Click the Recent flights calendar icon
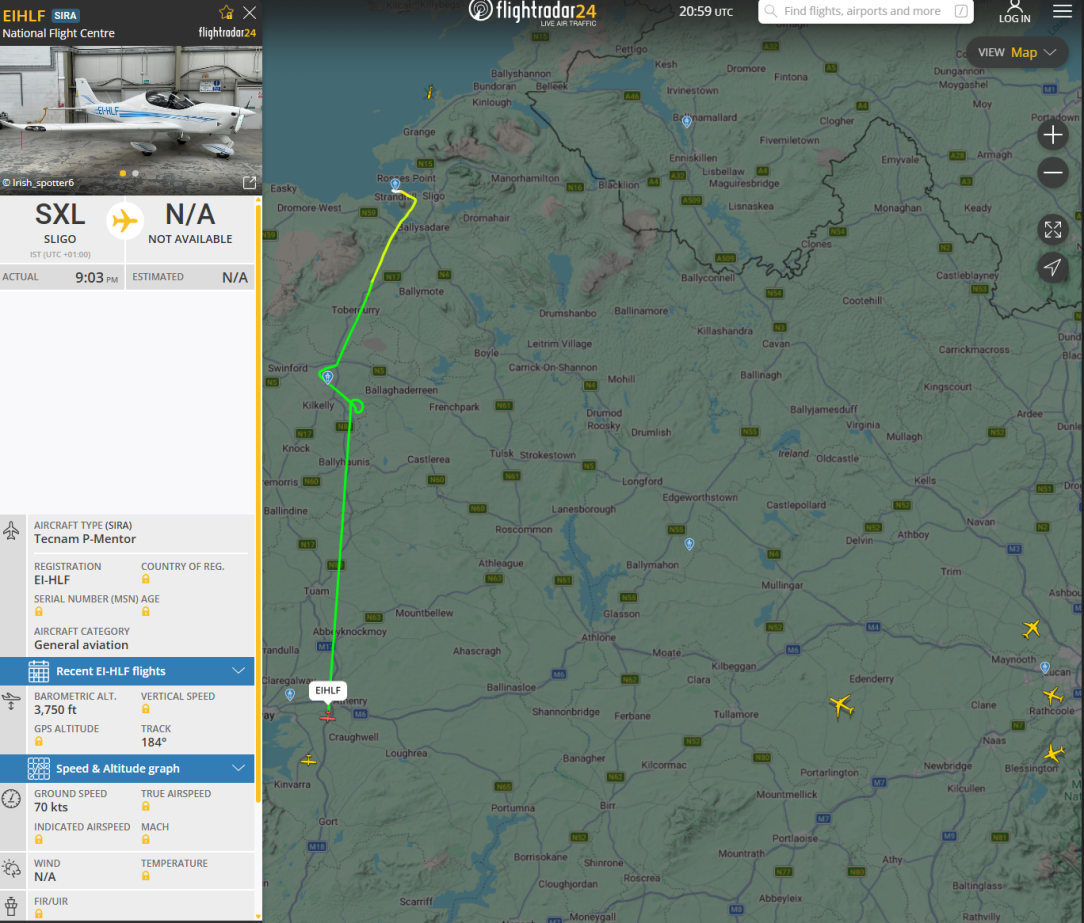The height and width of the screenshot is (923, 1084). click(39, 671)
